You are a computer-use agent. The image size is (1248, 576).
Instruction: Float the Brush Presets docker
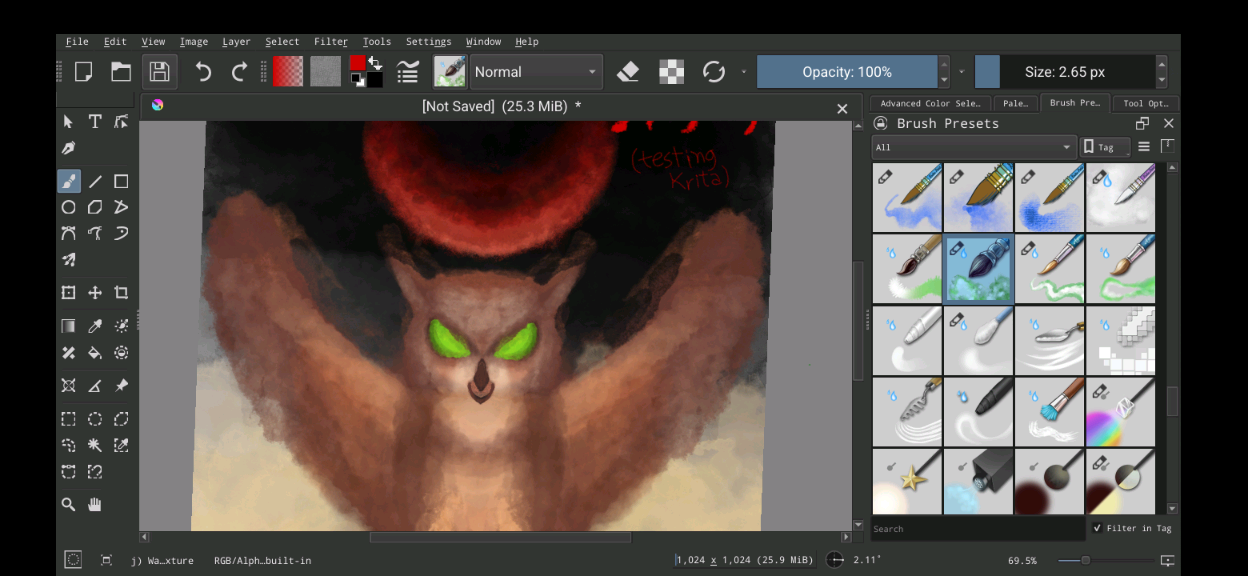[1142, 123]
